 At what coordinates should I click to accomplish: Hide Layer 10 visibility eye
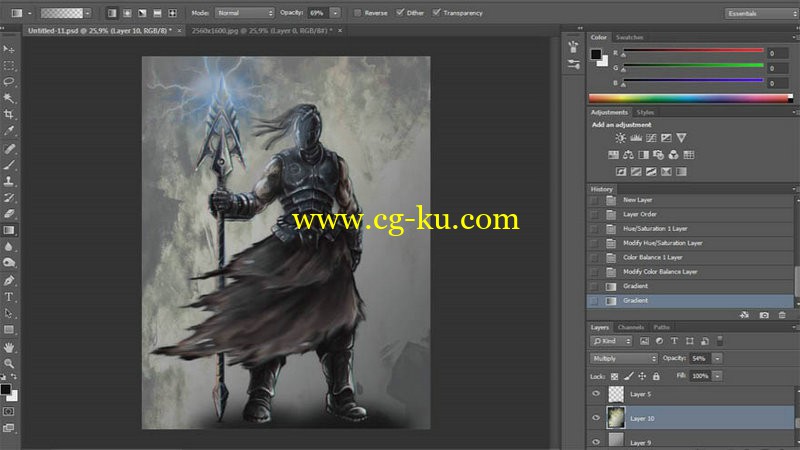click(596, 418)
